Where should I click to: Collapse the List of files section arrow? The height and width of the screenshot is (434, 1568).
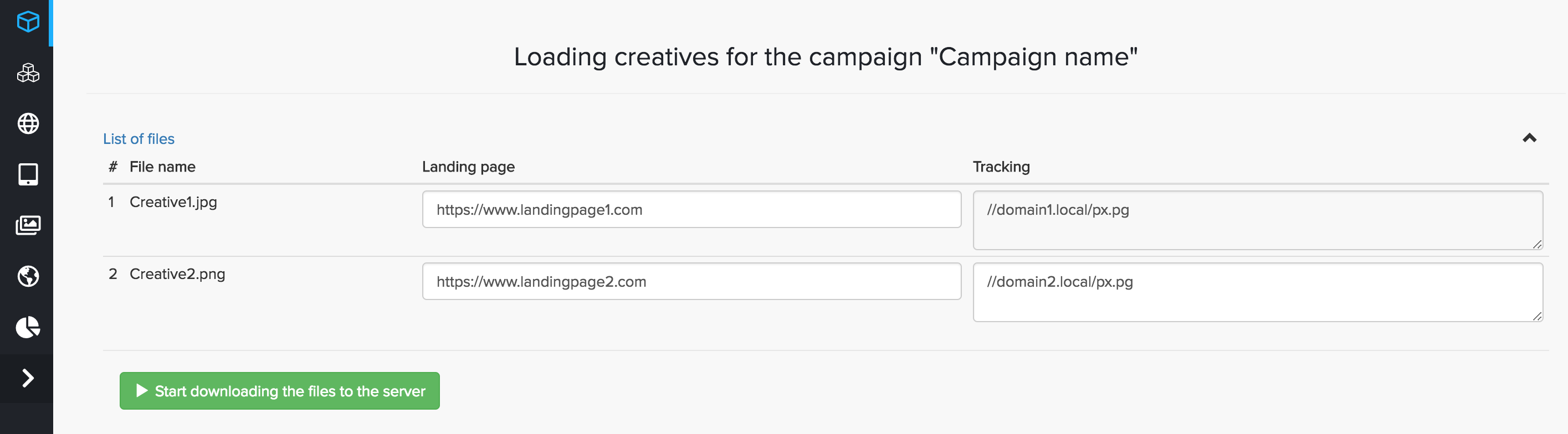coord(1529,138)
